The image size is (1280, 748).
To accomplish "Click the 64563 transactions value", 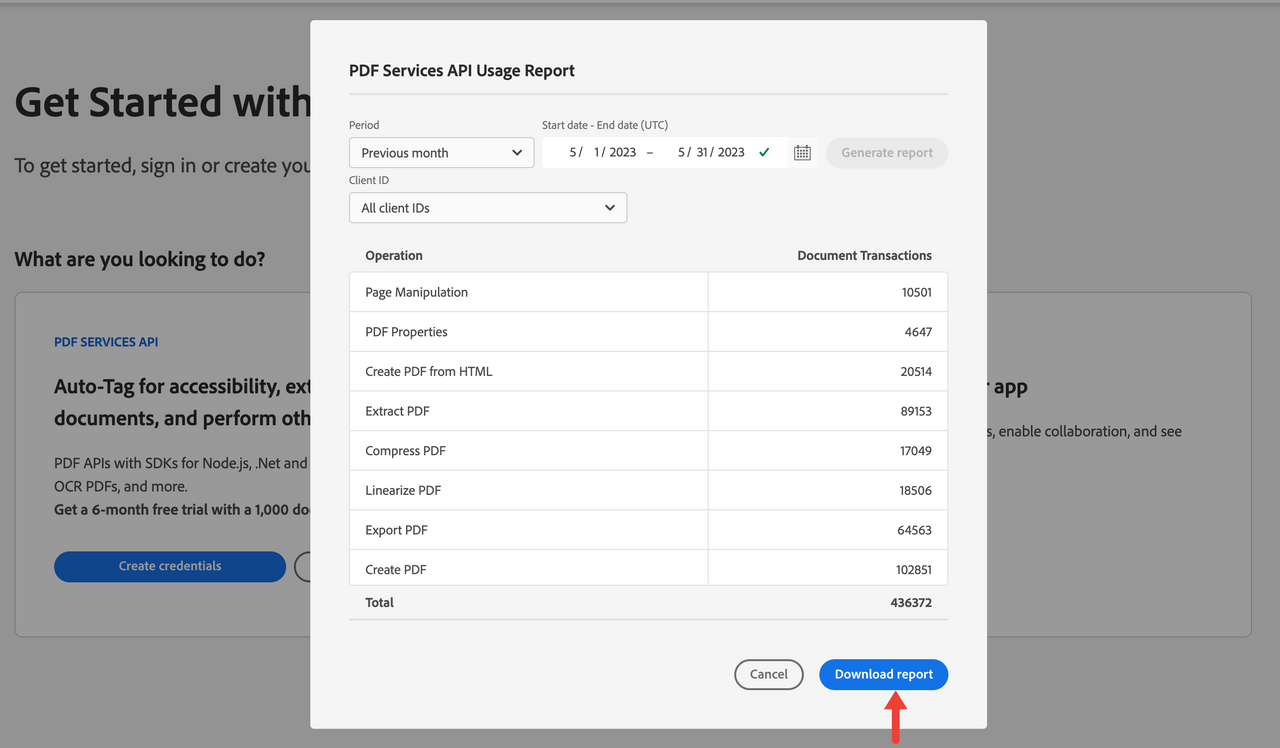I will [915, 530].
